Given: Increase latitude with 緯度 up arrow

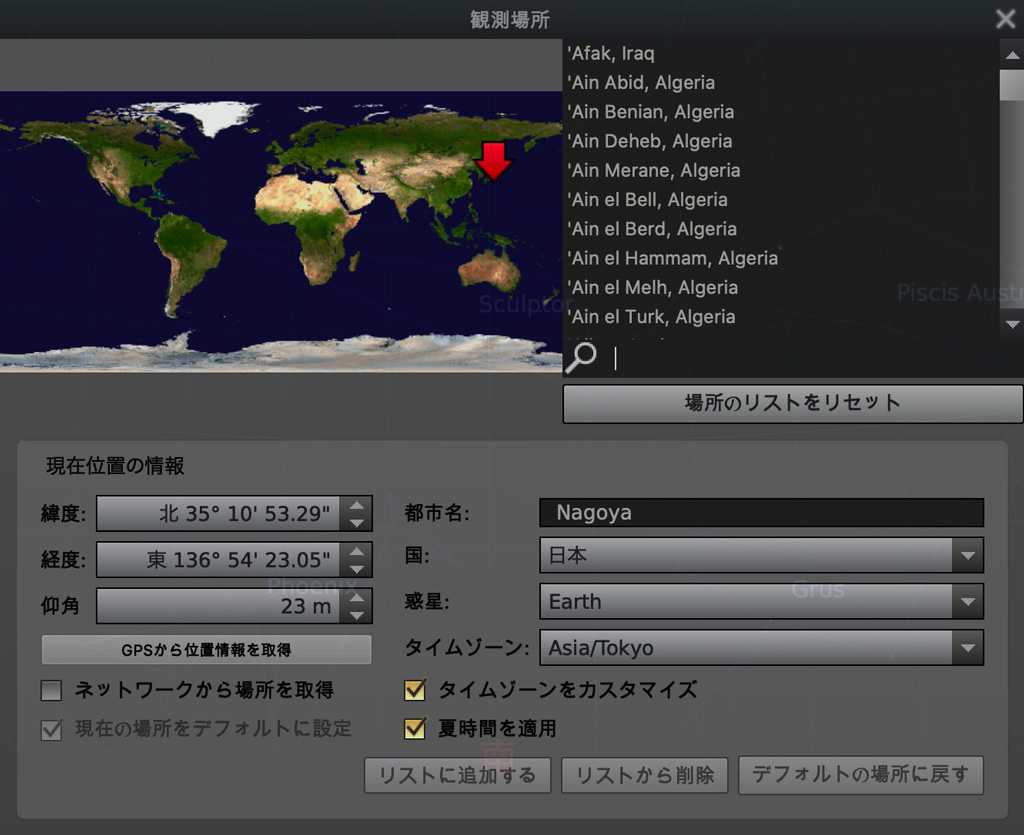Looking at the screenshot, I should (x=357, y=505).
